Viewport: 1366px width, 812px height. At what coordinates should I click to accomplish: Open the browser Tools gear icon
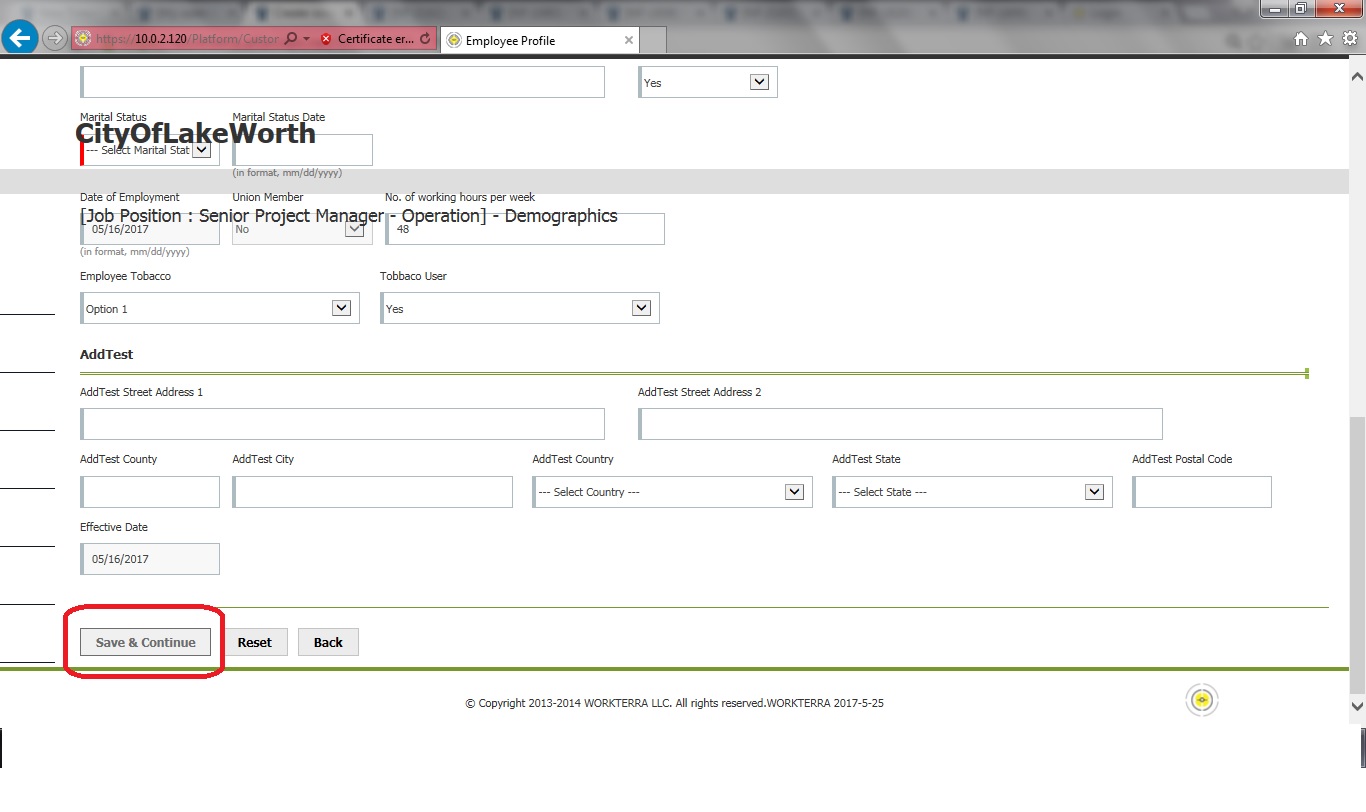[x=1349, y=39]
